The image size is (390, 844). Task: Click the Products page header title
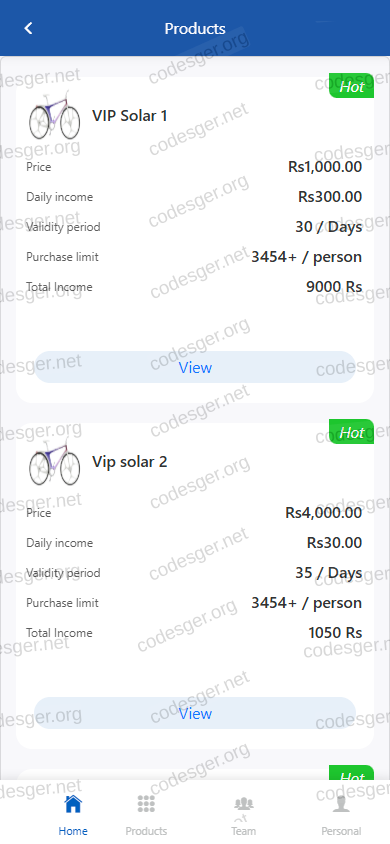pos(195,29)
